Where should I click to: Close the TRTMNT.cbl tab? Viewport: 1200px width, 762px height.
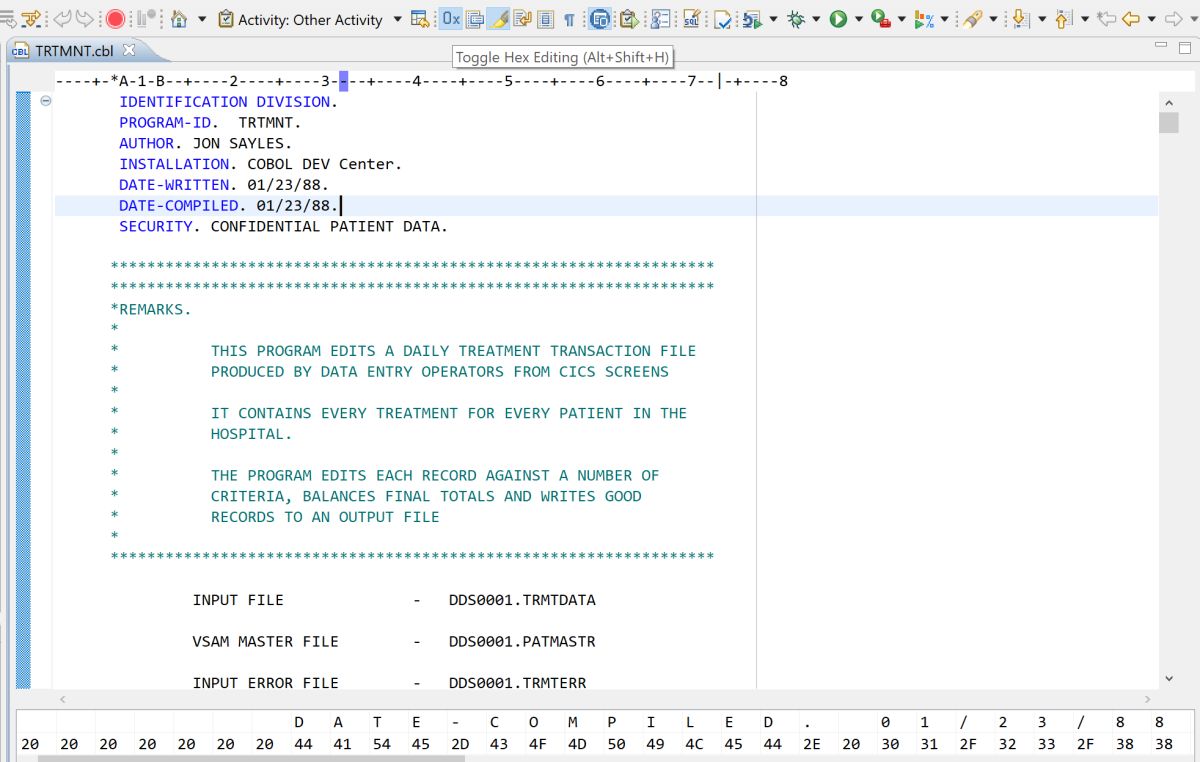tap(129, 50)
